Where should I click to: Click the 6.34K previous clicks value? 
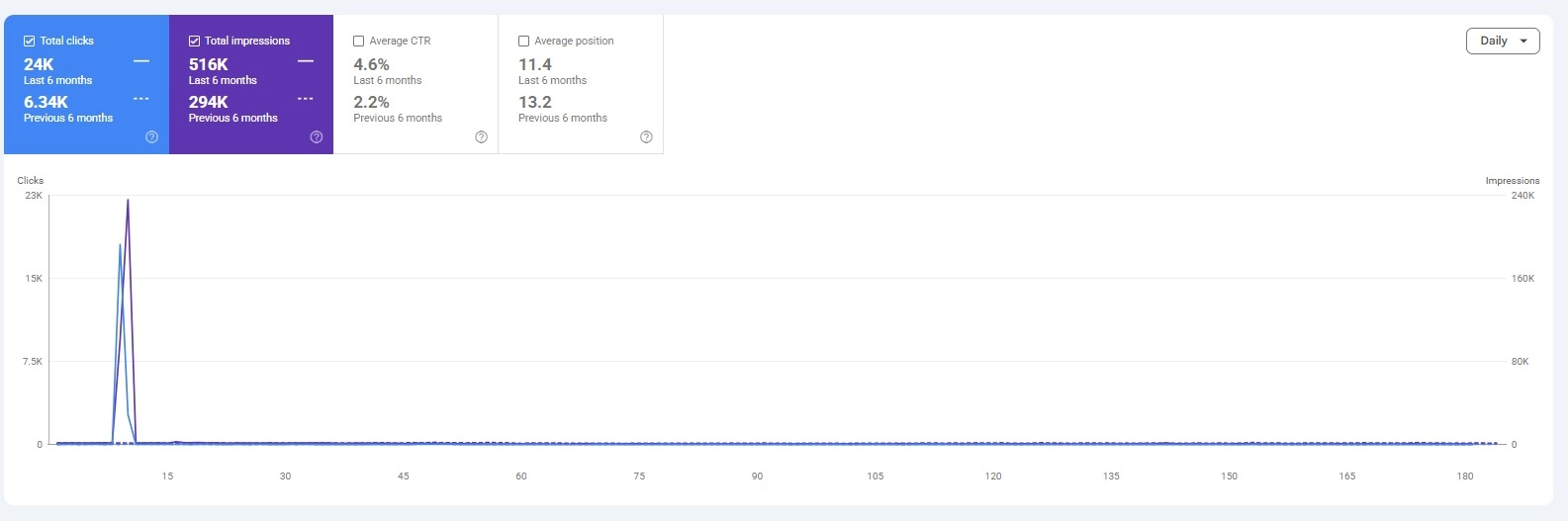tap(46, 102)
